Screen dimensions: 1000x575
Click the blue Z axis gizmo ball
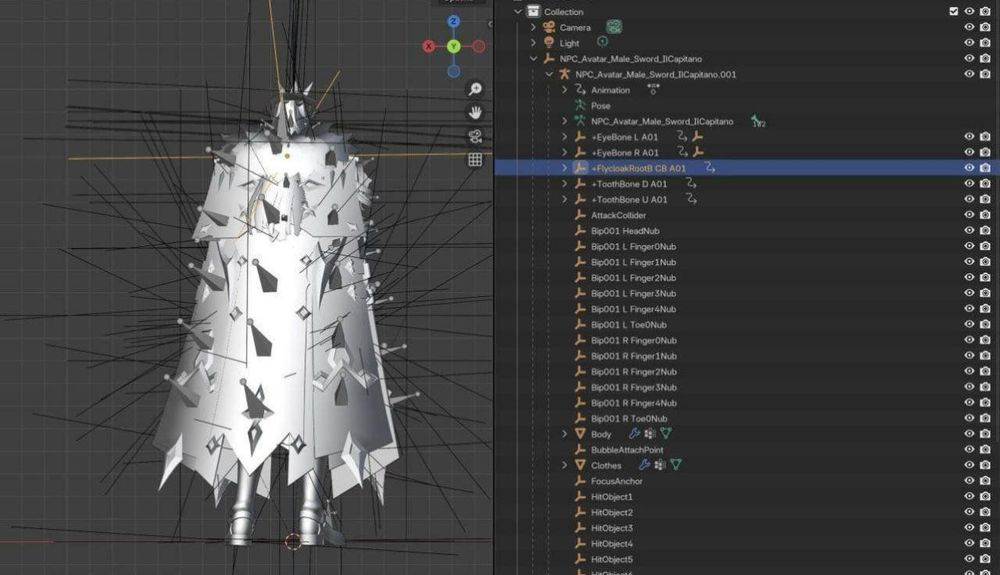tap(453, 21)
